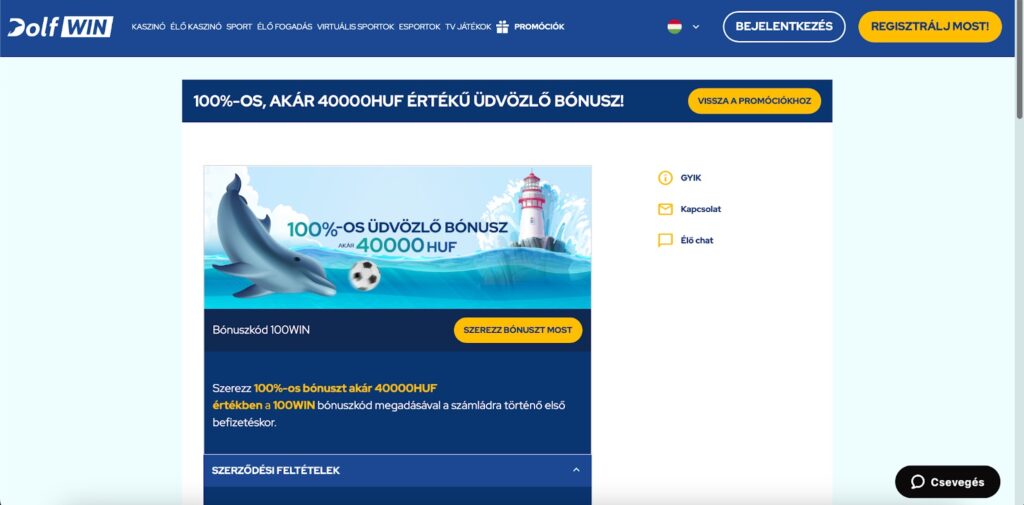Screen dimensions: 1024x505
Task: Open Virtuális Sportok in navigation
Action: 355,27
